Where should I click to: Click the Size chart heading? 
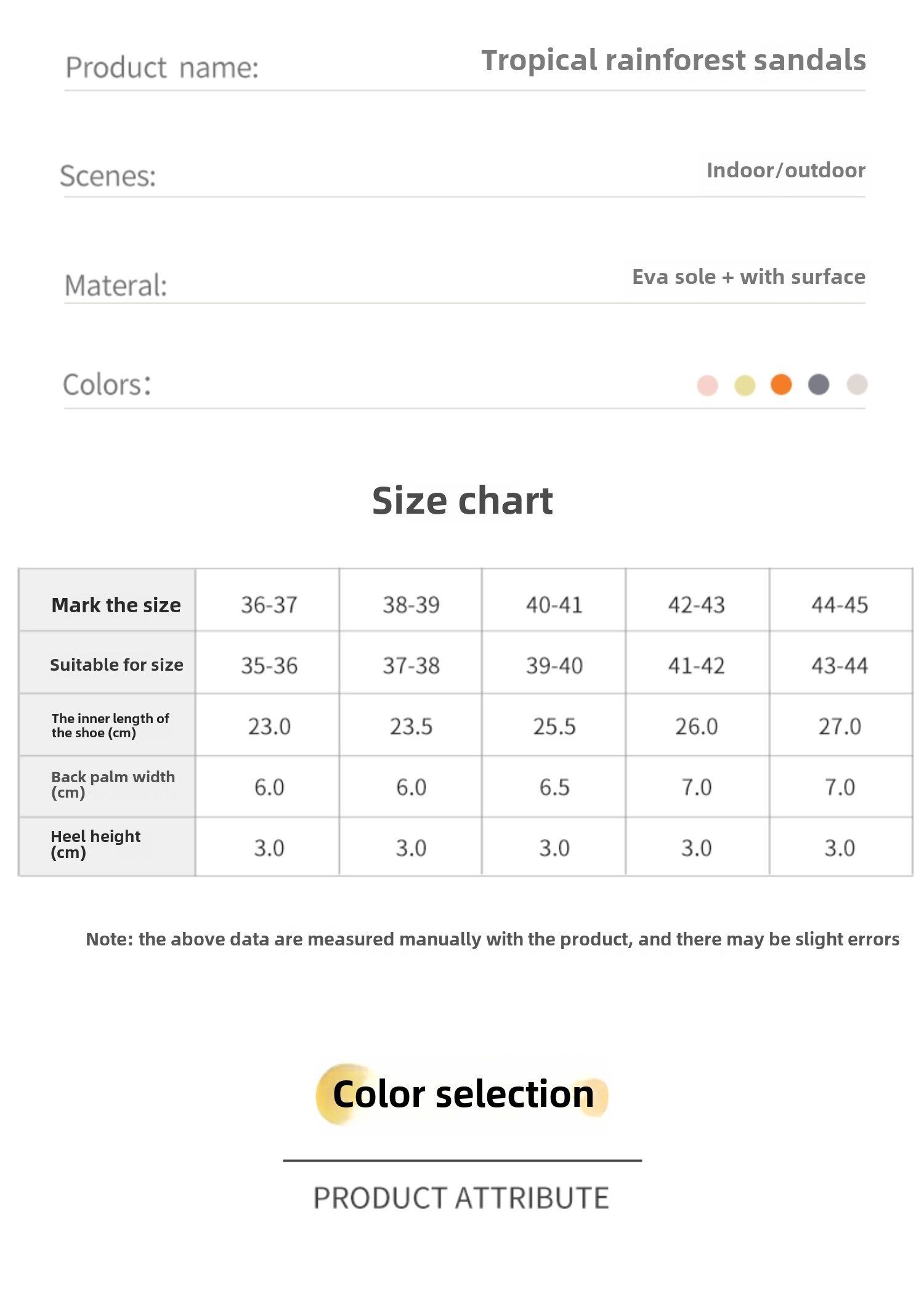click(462, 500)
